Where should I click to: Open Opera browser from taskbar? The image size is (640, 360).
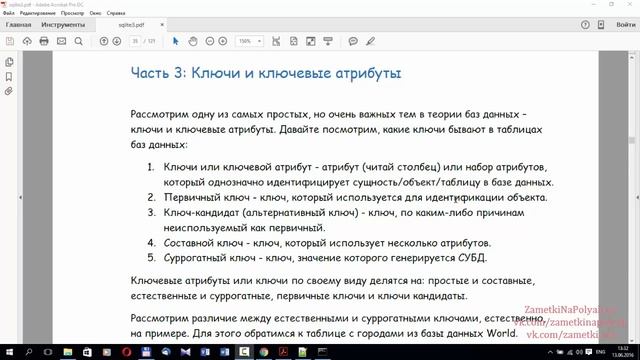pos(127,352)
